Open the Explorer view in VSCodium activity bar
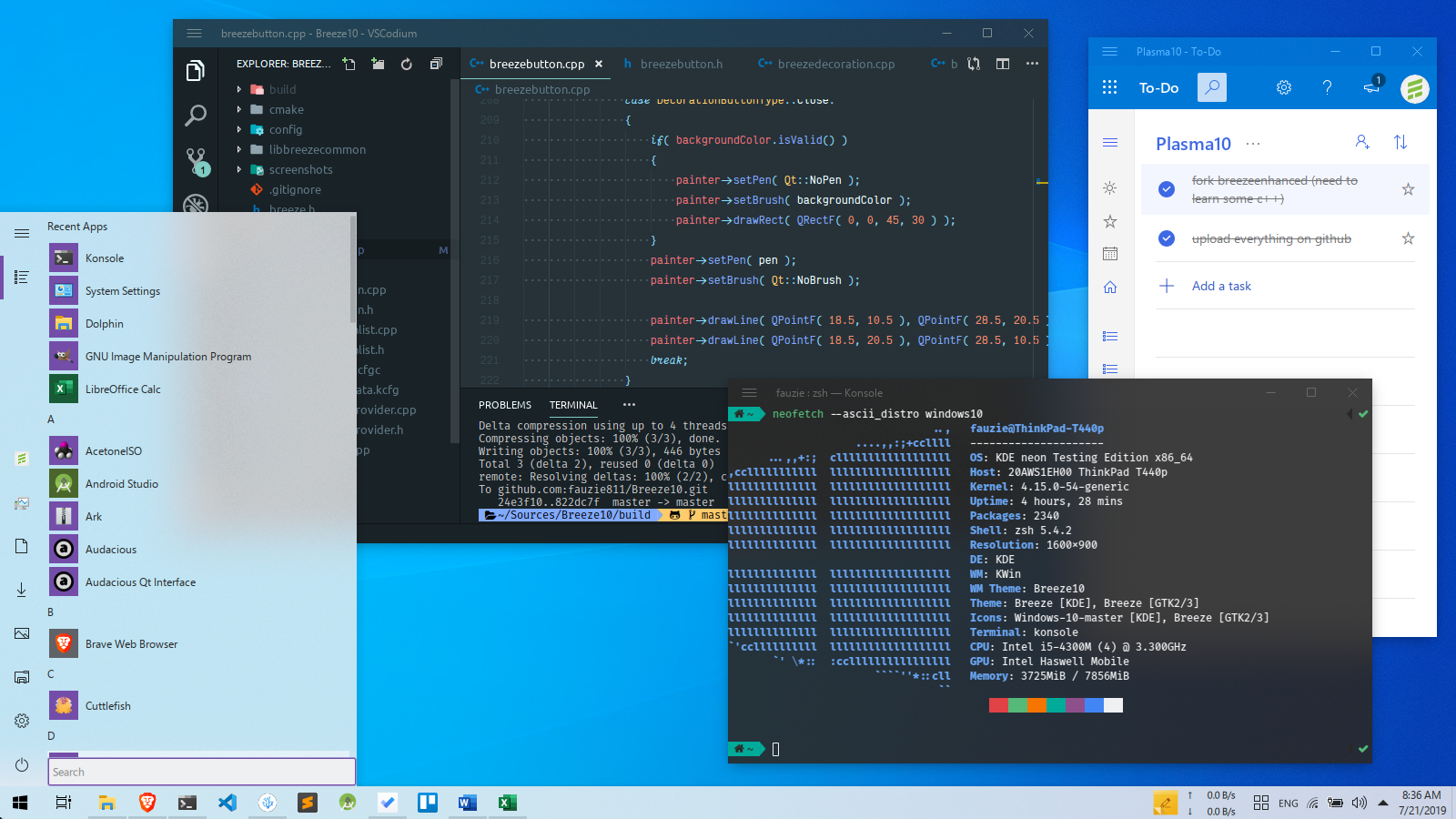 [195, 71]
